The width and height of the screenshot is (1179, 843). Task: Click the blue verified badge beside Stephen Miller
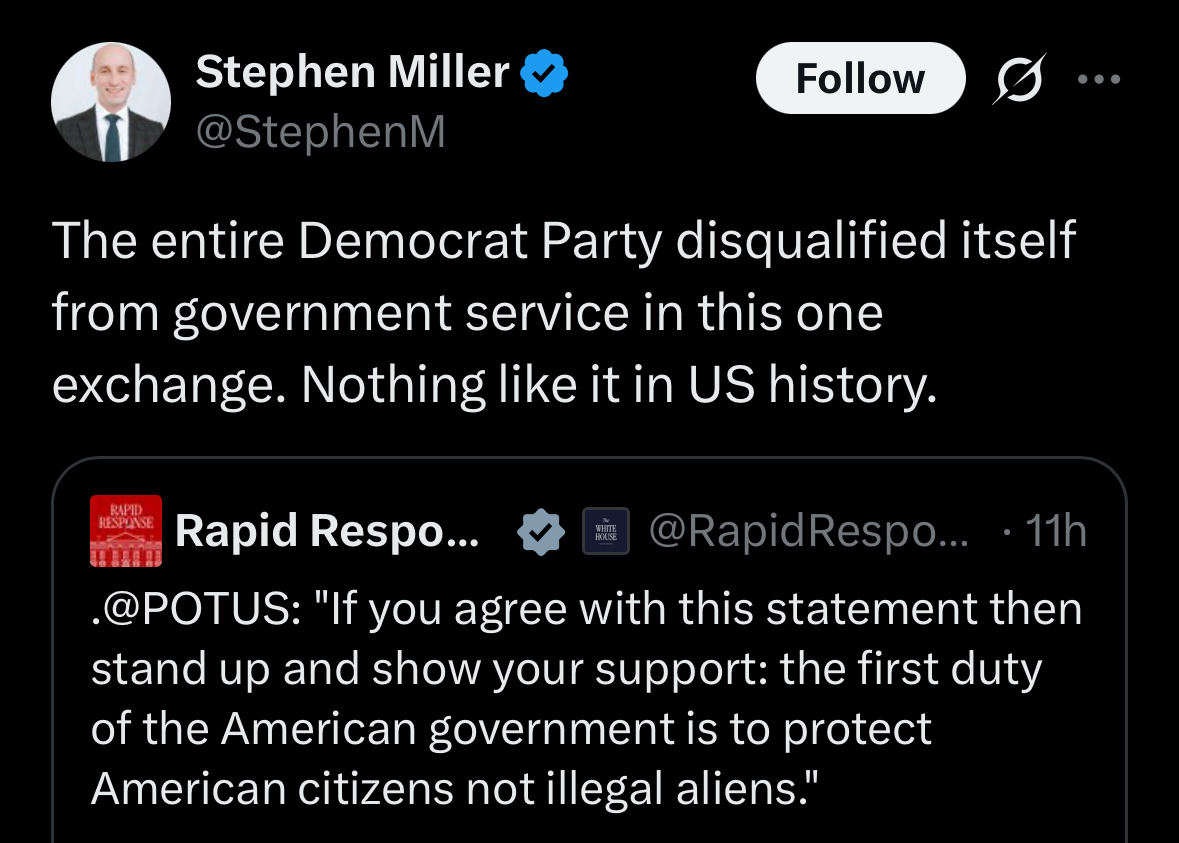point(545,74)
